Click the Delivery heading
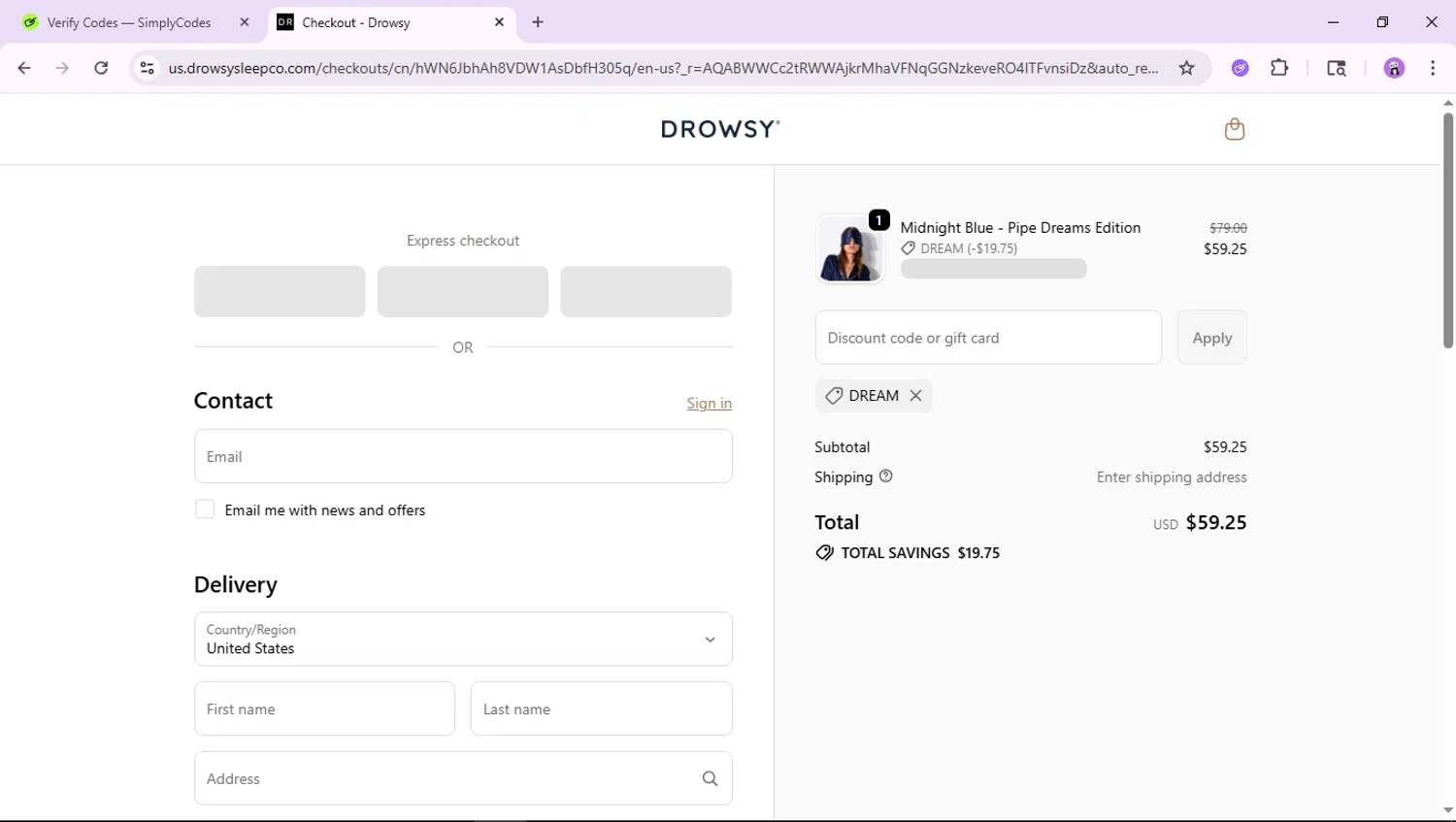Screen dimensions: 1456x822 [235, 584]
